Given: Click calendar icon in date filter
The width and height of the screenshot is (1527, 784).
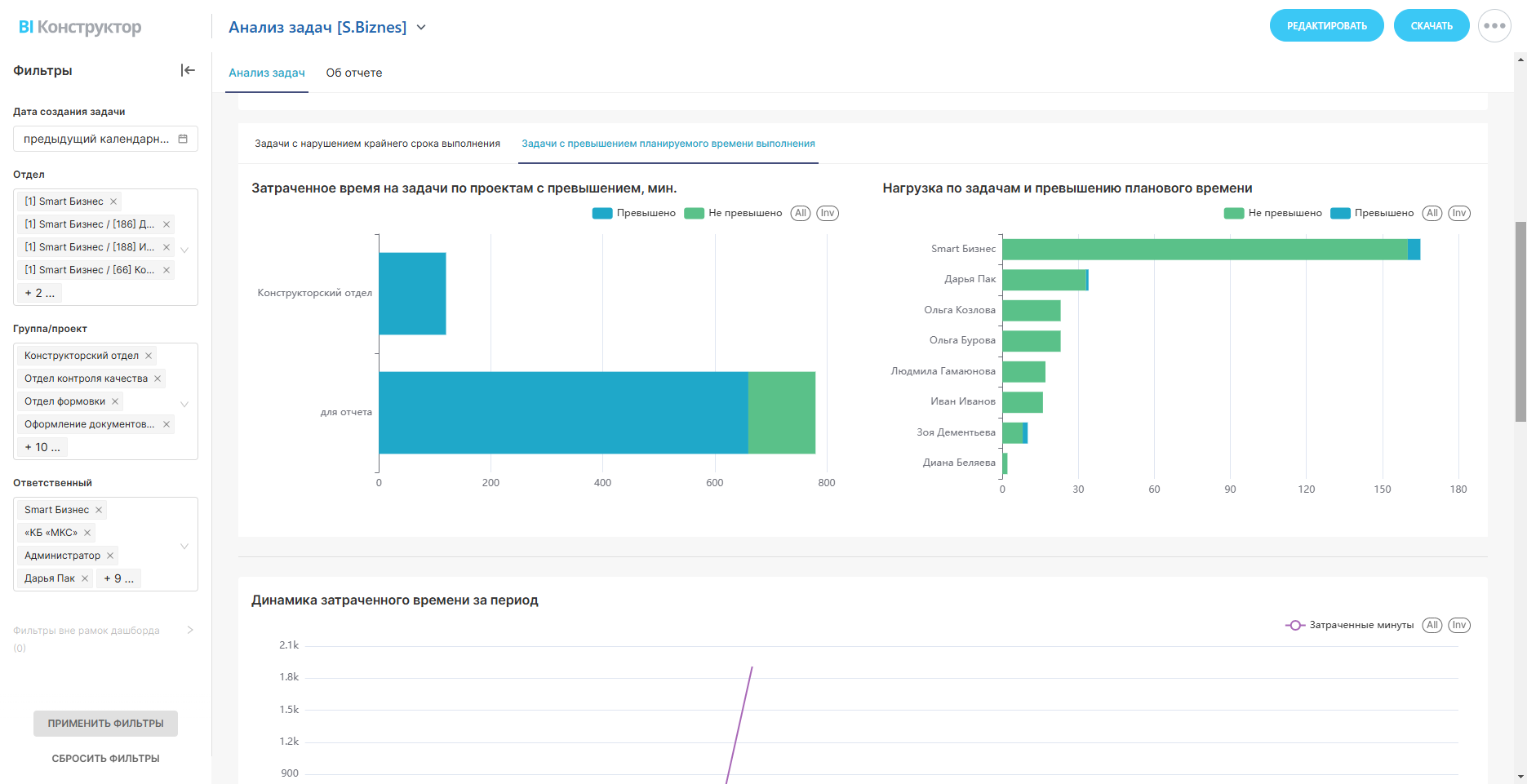Looking at the screenshot, I should coord(183,139).
